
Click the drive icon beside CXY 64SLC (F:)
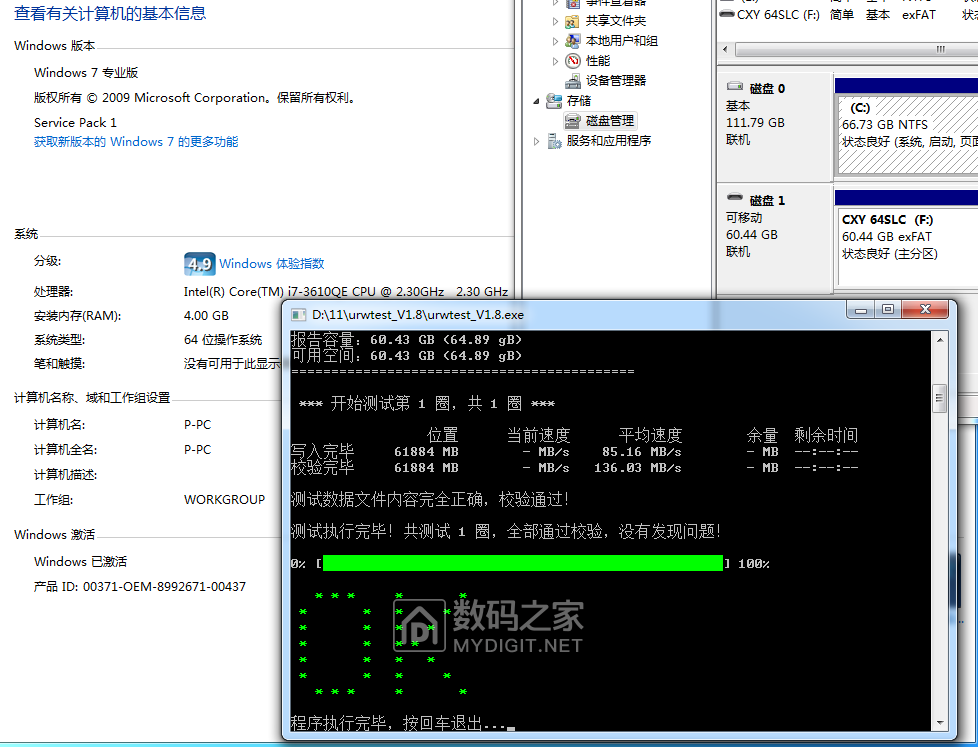727,14
